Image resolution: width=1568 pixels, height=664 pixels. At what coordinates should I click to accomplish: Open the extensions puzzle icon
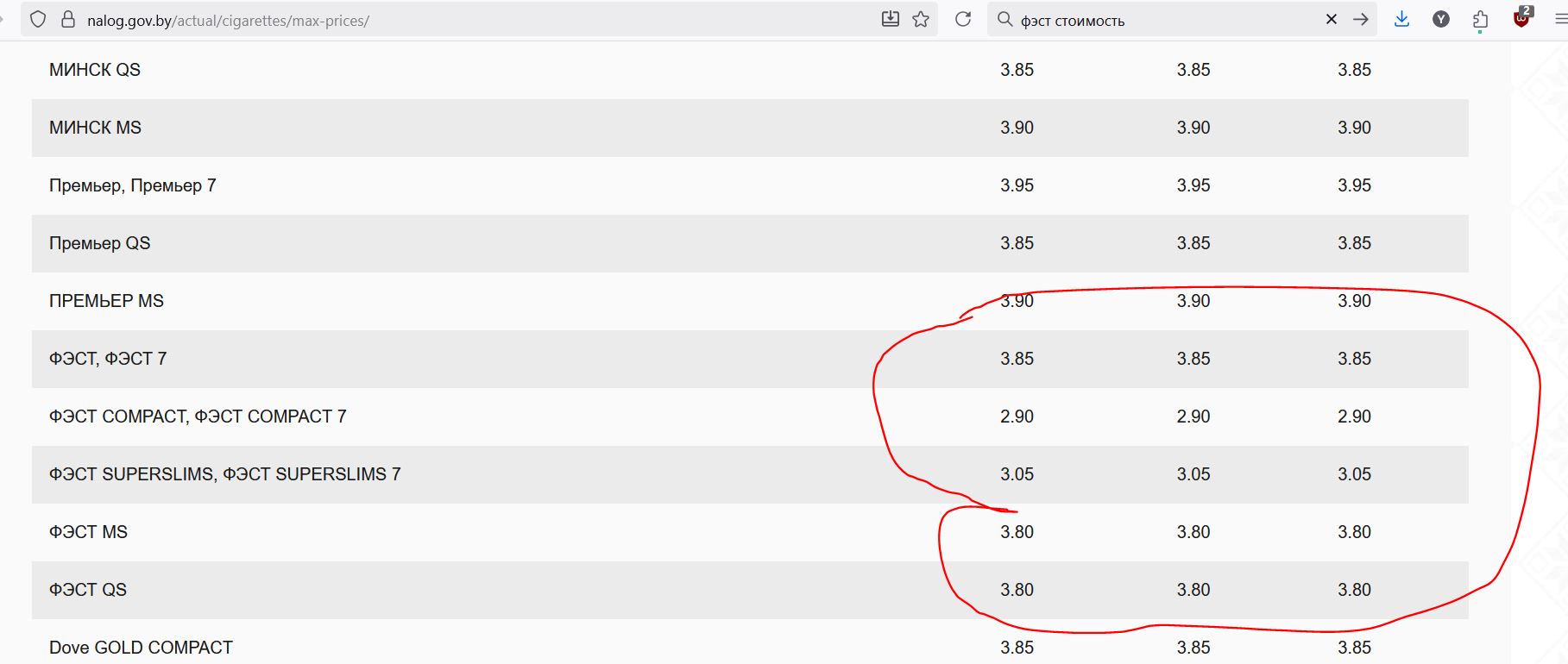pos(1481,20)
